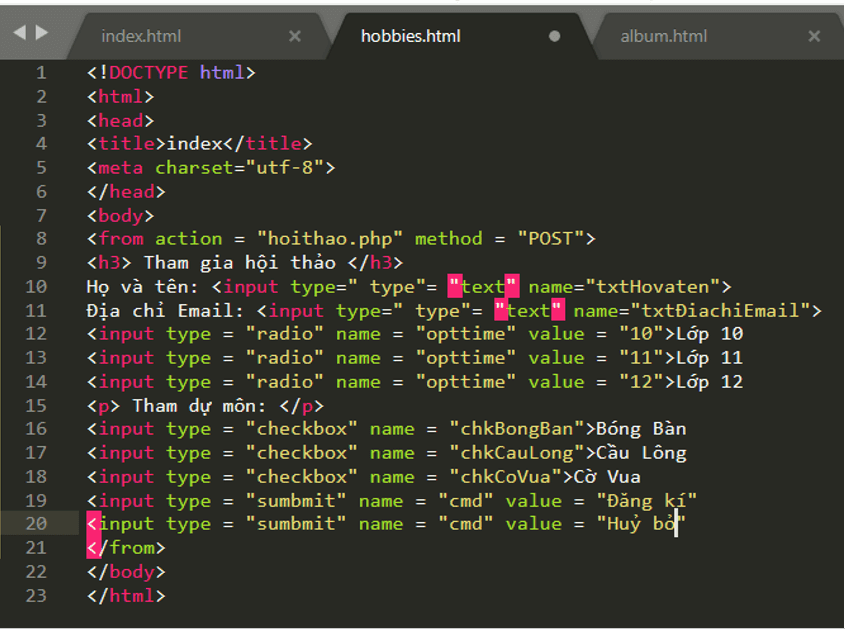Place cursor in "hoithao.php" on line 8
Viewport: 845px width, 629px height.
329,239
